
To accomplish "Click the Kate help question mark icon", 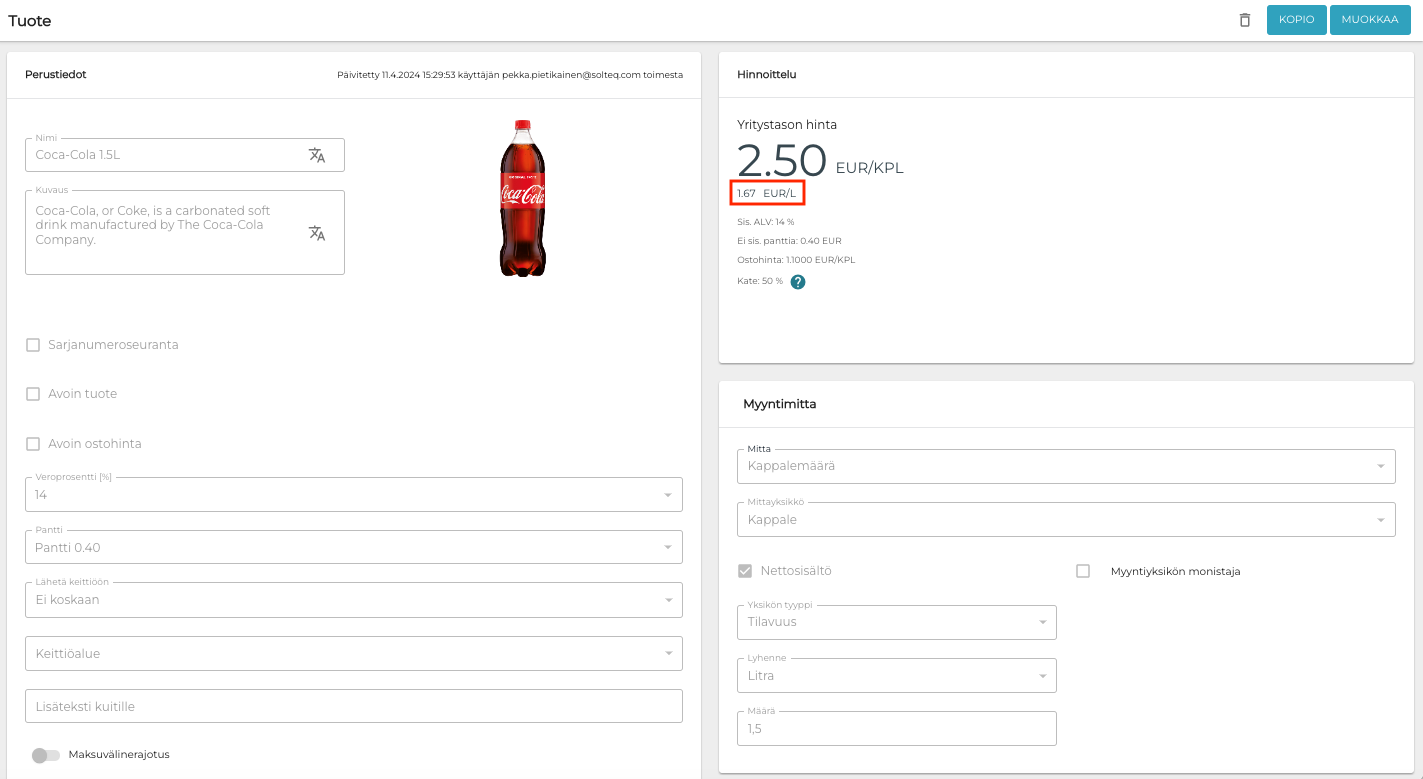I will point(798,282).
